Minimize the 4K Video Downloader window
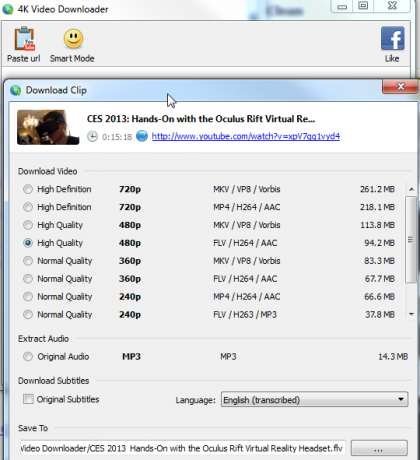 coord(342,6)
